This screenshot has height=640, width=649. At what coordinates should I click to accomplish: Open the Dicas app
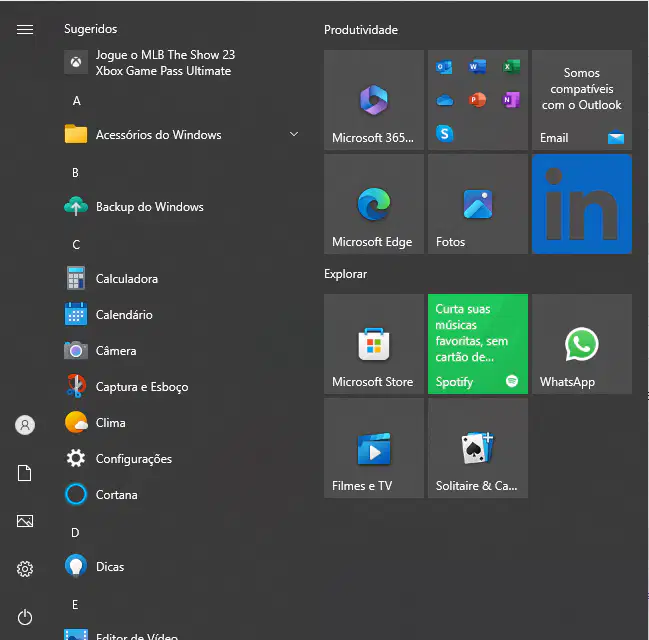tap(94, 567)
